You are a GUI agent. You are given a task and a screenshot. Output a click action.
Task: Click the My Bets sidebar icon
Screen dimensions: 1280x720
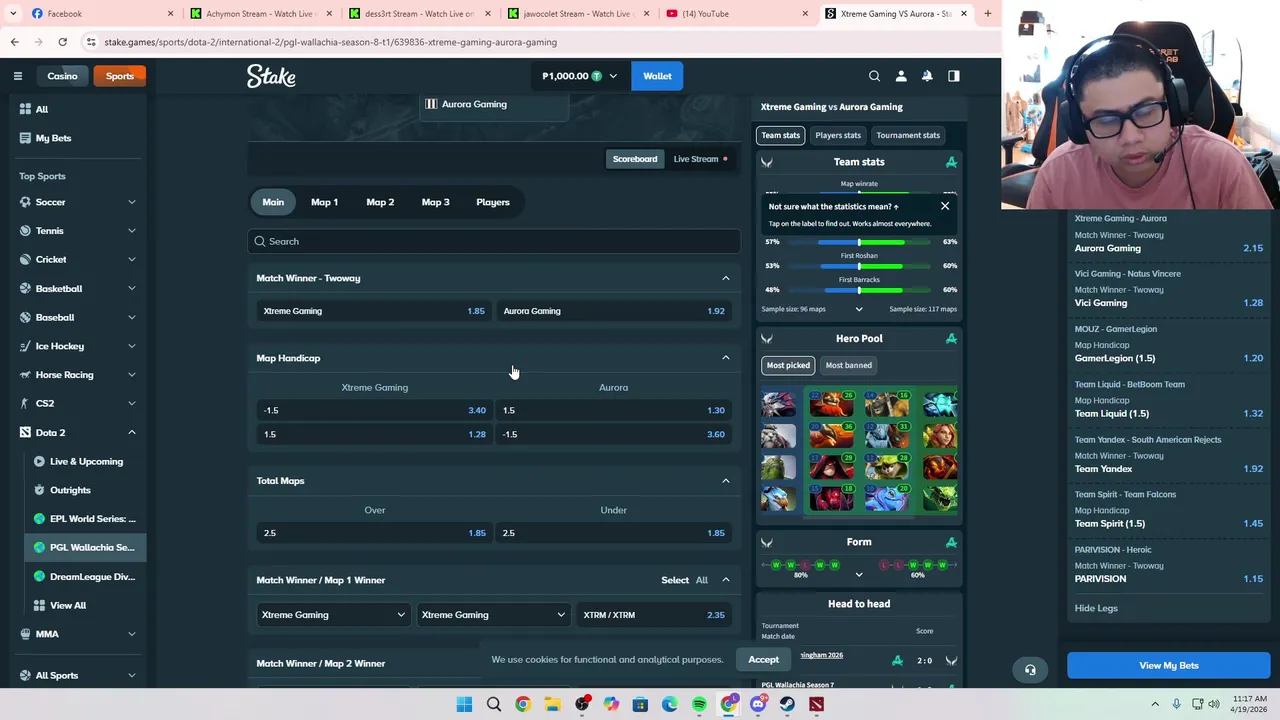pos(26,138)
